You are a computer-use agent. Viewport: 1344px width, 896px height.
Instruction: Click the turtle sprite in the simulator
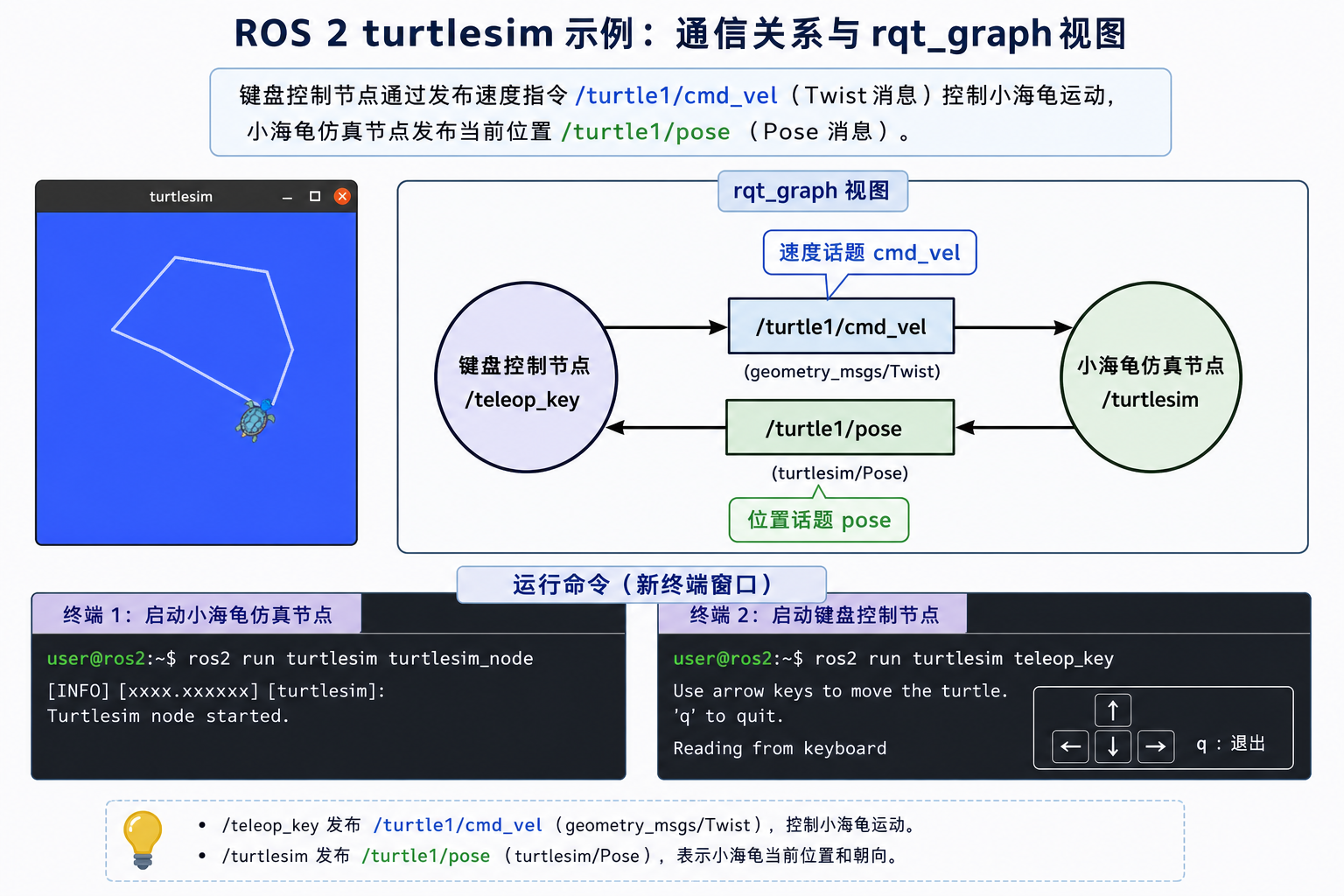pyautogui.click(x=255, y=420)
